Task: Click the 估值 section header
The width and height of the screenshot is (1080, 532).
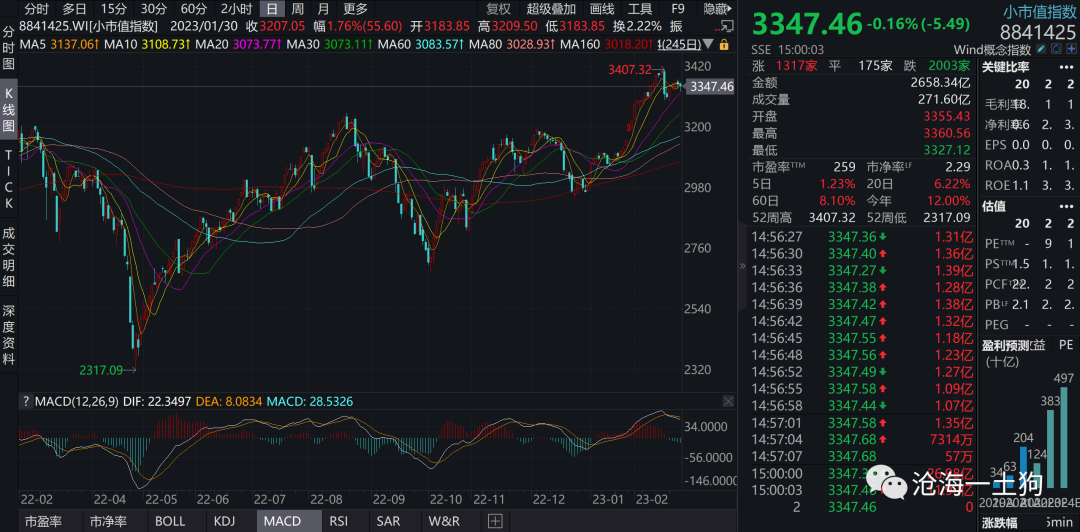Action: pos(993,205)
